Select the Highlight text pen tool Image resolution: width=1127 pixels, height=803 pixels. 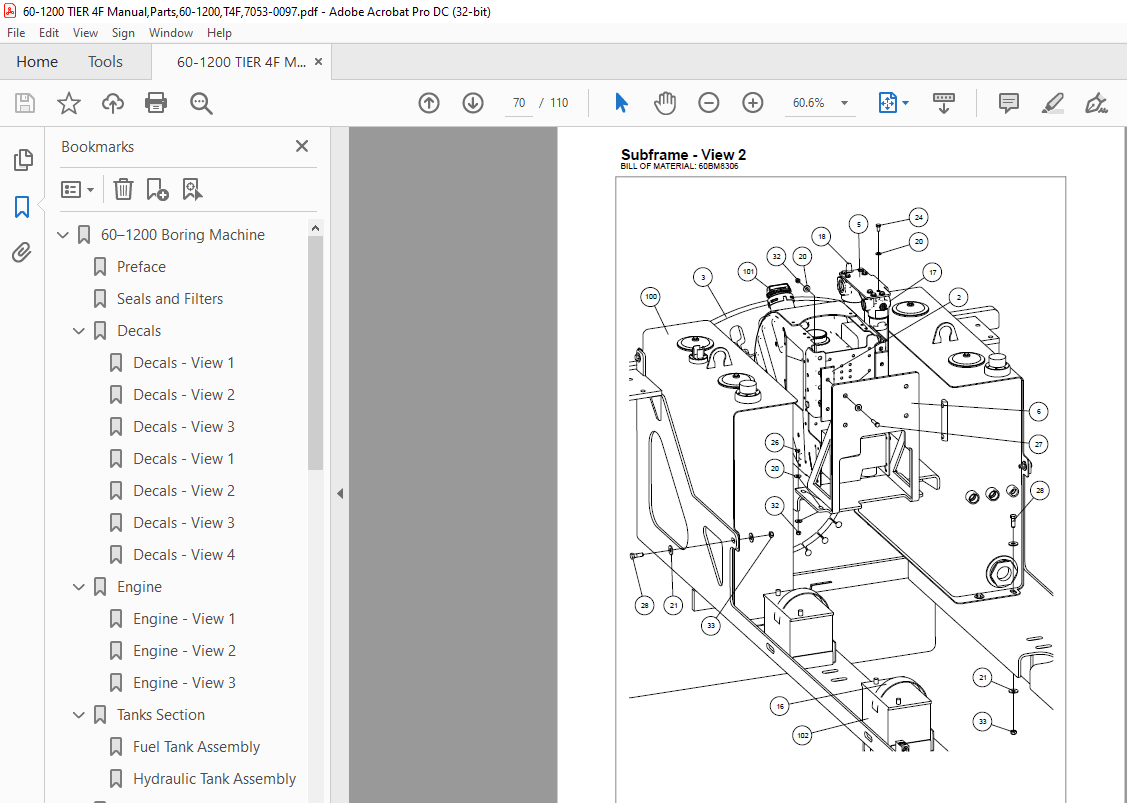1053,103
